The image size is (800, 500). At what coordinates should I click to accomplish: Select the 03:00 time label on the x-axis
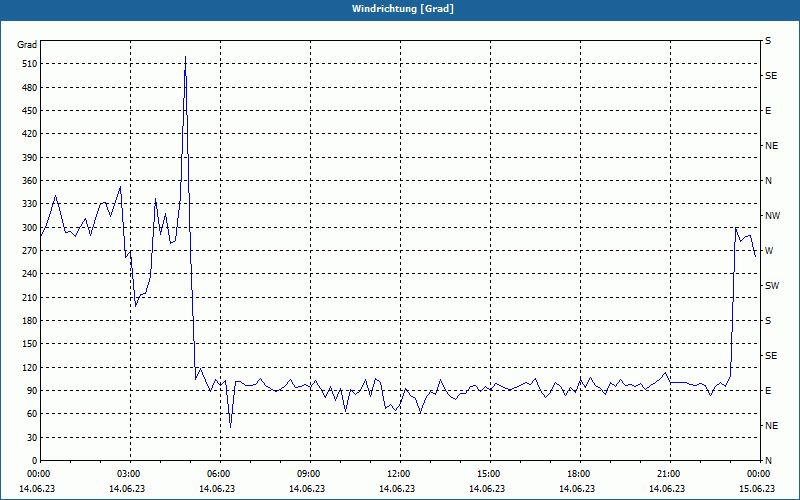(x=129, y=474)
